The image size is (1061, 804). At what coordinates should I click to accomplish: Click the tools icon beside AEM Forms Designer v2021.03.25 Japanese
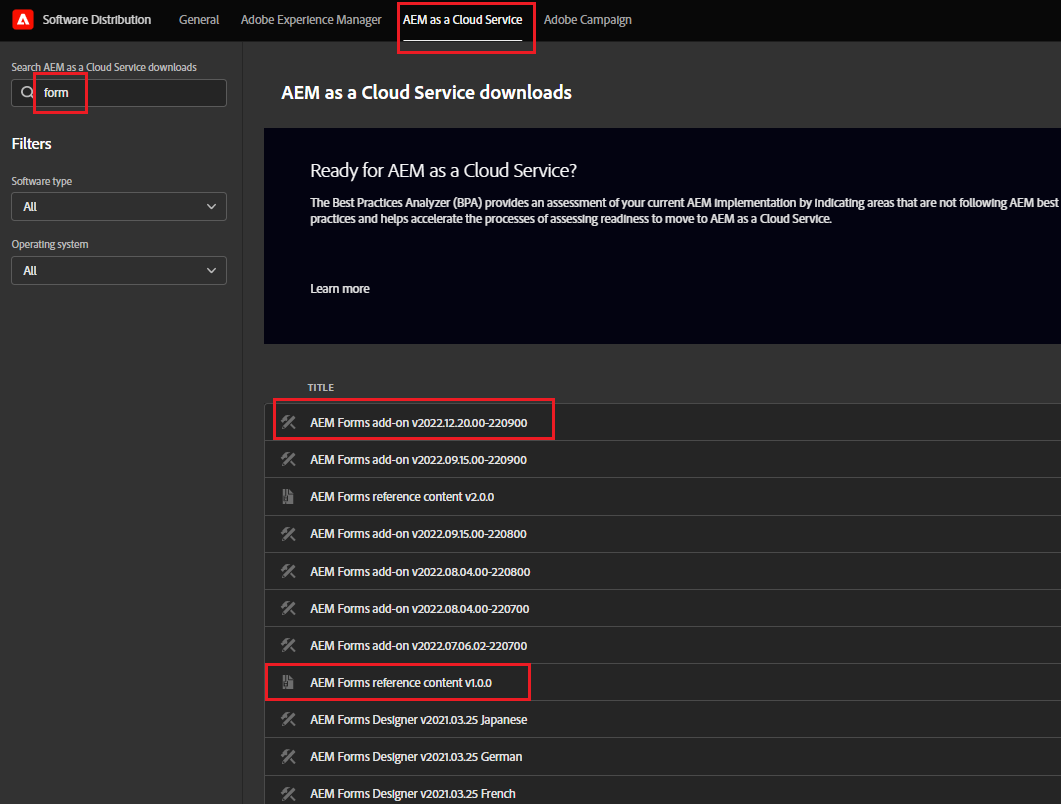pyautogui.click(x=288, y=719)
